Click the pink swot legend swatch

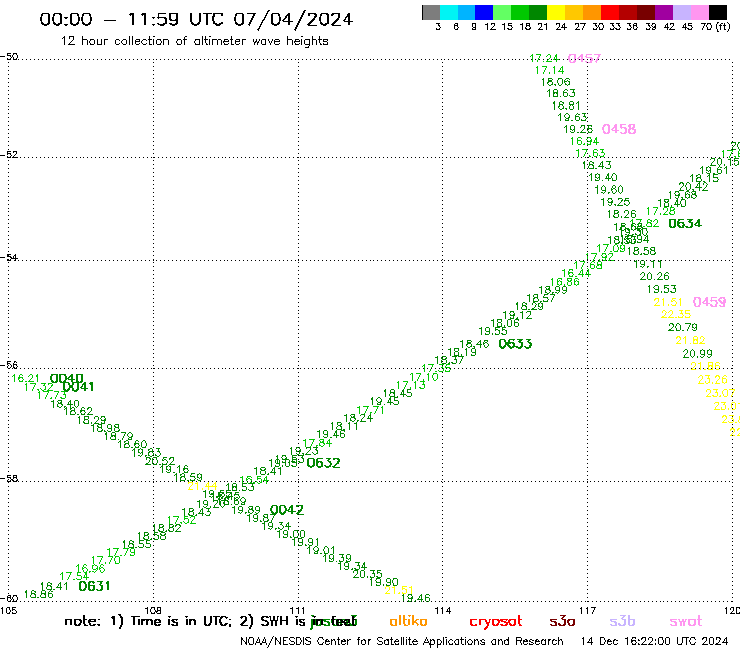700,12
